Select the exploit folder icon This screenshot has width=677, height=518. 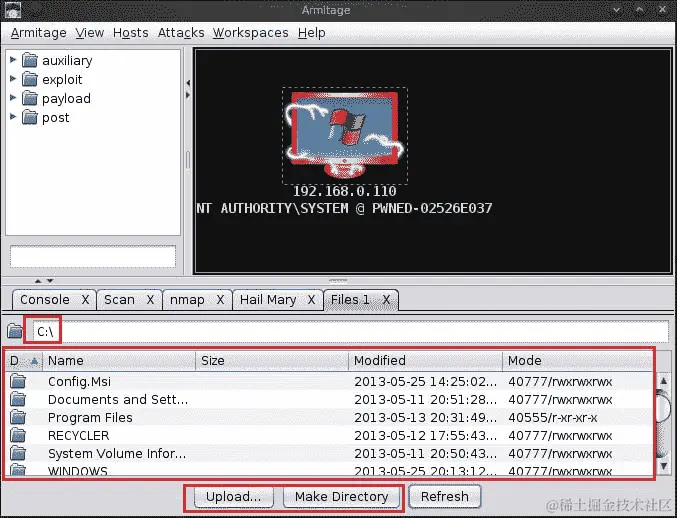click(x=29, y=79)
